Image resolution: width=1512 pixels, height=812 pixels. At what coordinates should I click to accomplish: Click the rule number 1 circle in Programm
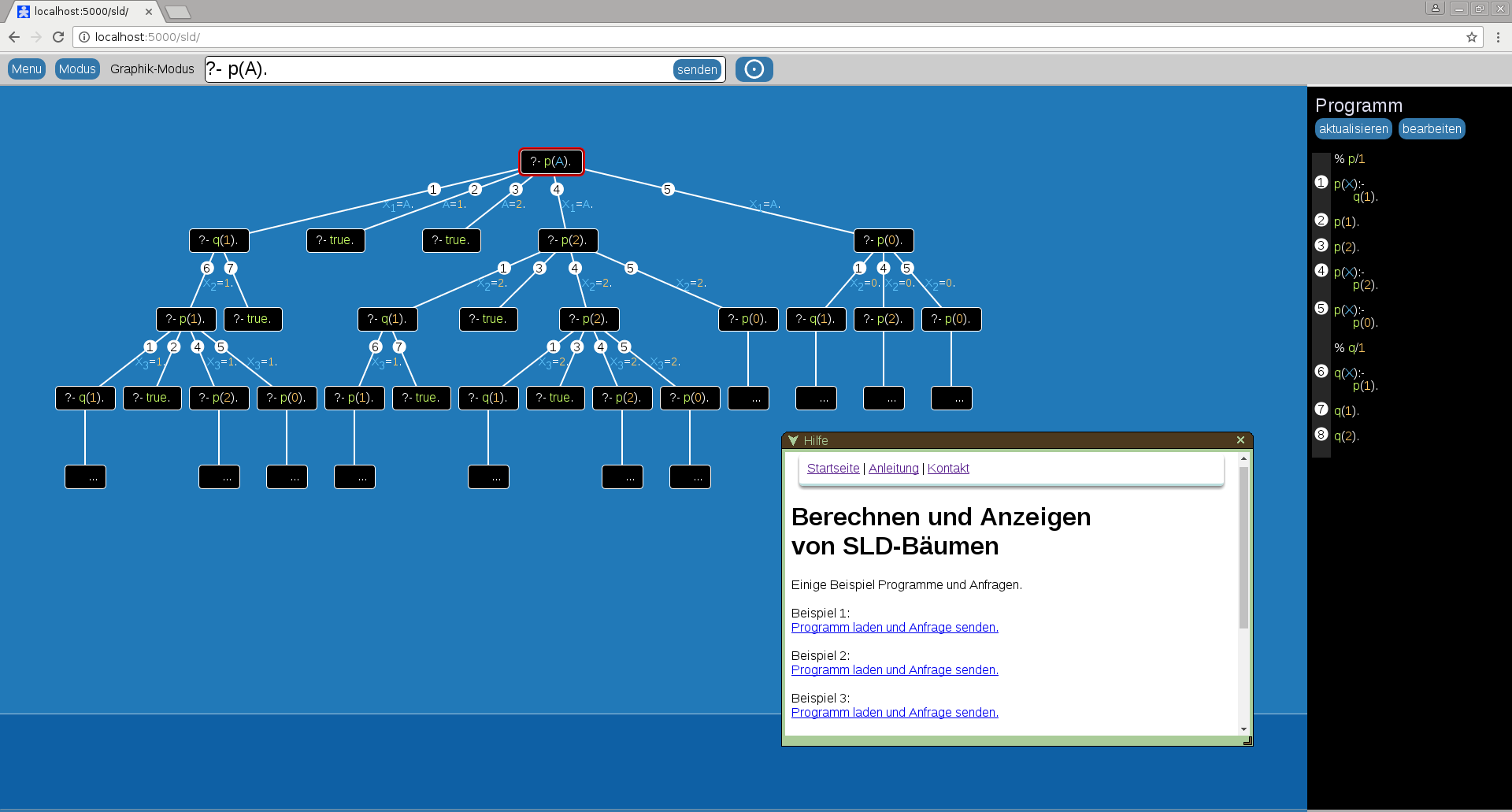1321,183
